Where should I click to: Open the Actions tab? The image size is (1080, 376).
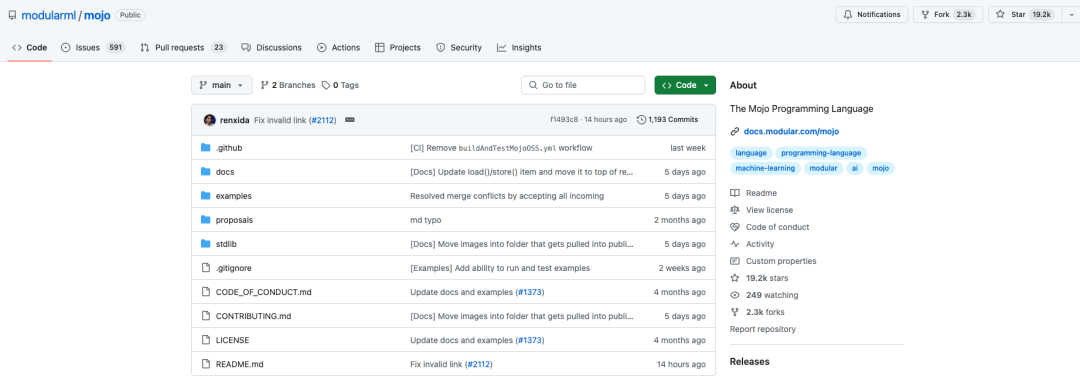click(x=338, y=48)
